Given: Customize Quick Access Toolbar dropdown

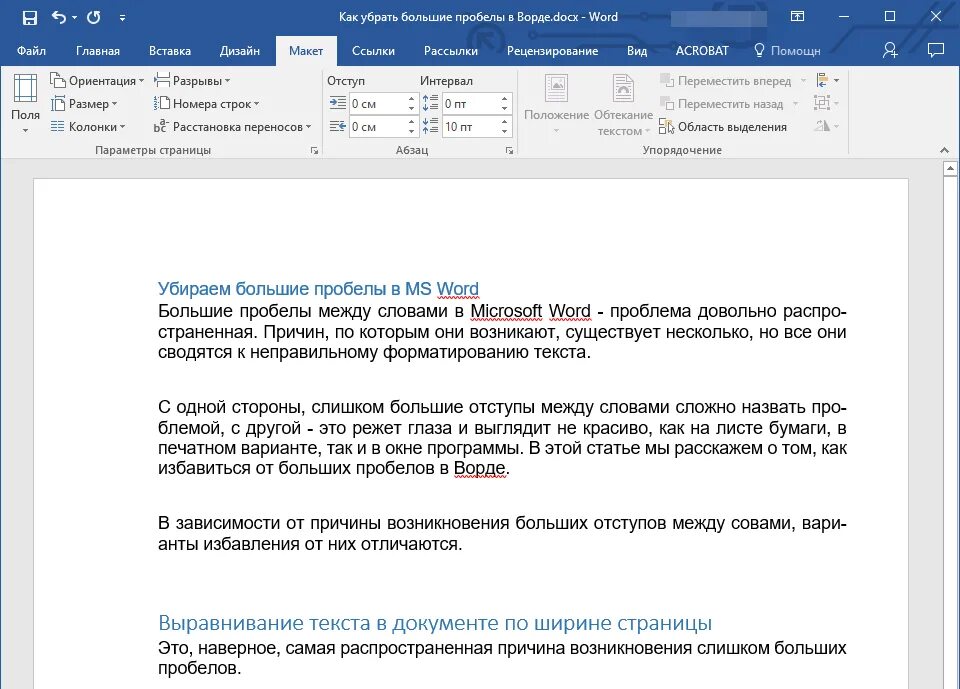Looking at the screenshot, I should pyautogui.click(x=122, y=18).
